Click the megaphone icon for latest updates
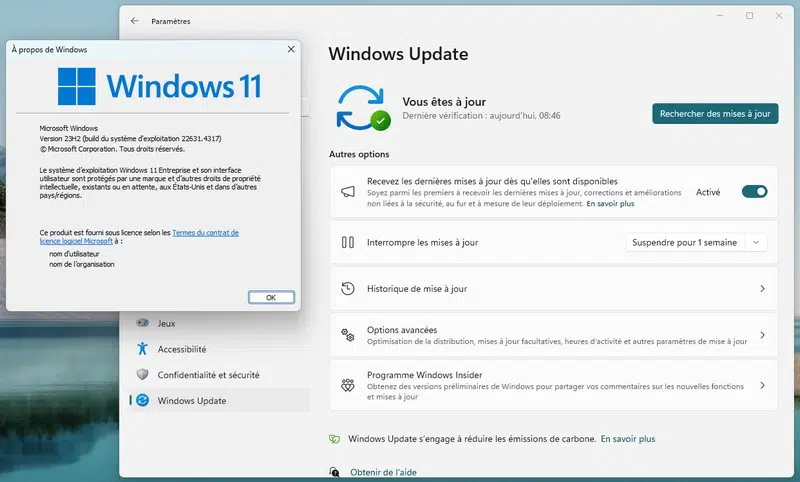Image resolution: width=800 pixels, height=482 pixels. coord(348,192)
